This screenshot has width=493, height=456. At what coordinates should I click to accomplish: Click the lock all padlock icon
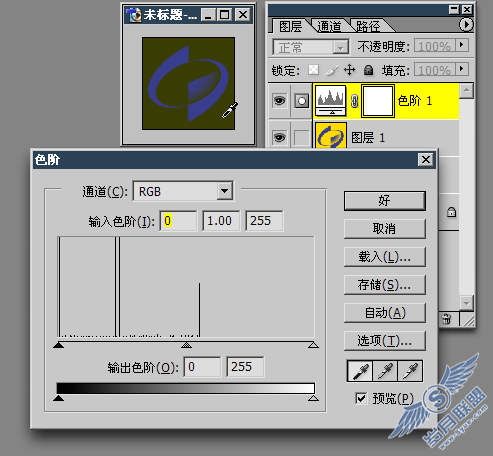pyautogui.click(x=368, y=70)
